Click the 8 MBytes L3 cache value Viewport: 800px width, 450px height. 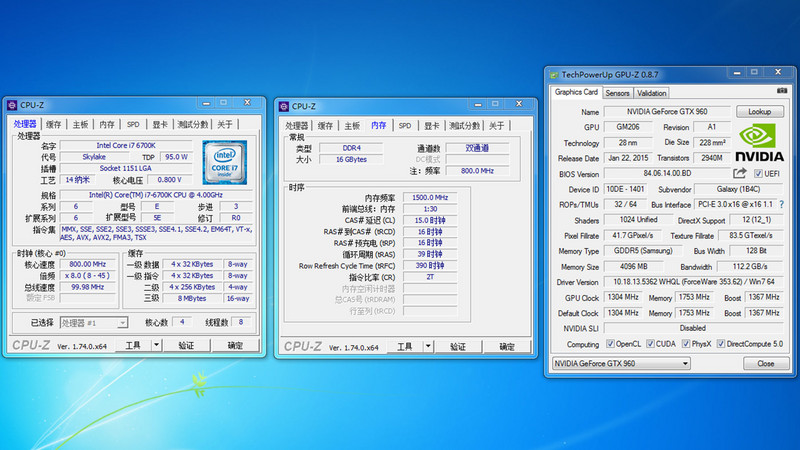coord(192,298)
